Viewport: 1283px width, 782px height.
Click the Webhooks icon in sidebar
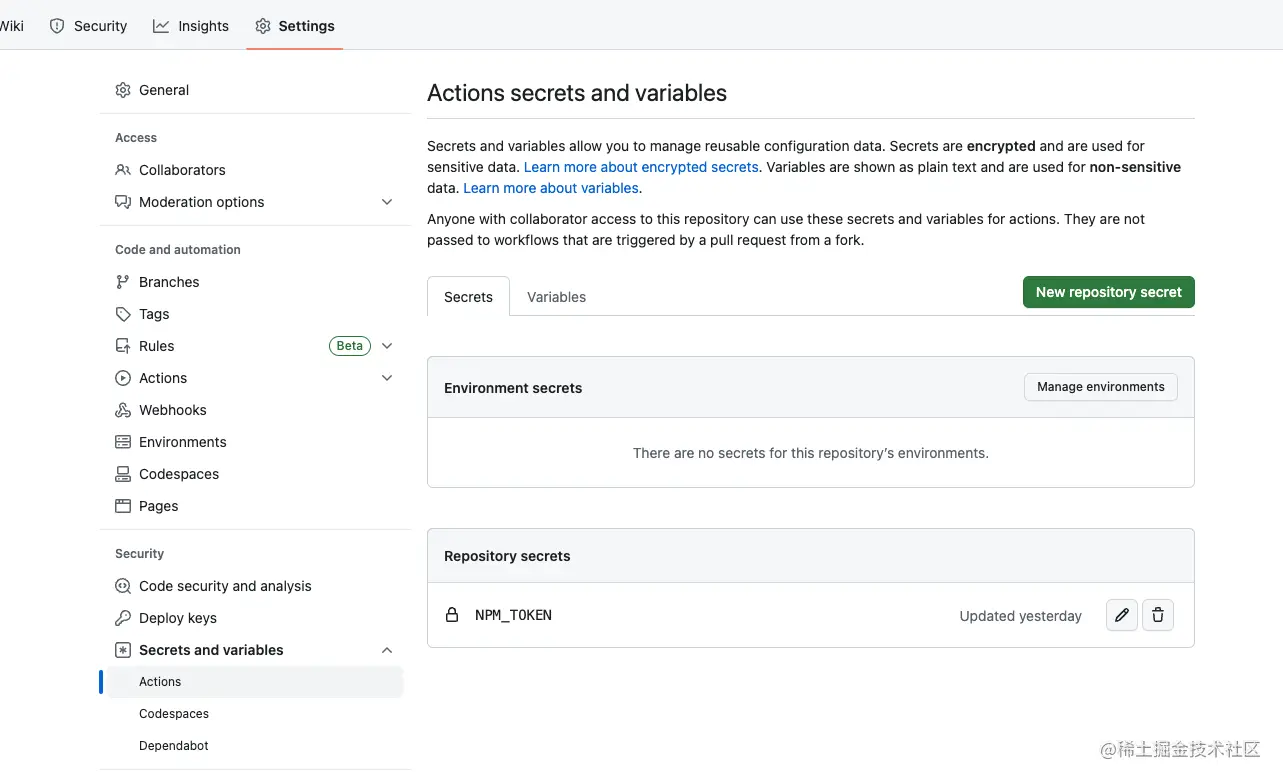123,410
